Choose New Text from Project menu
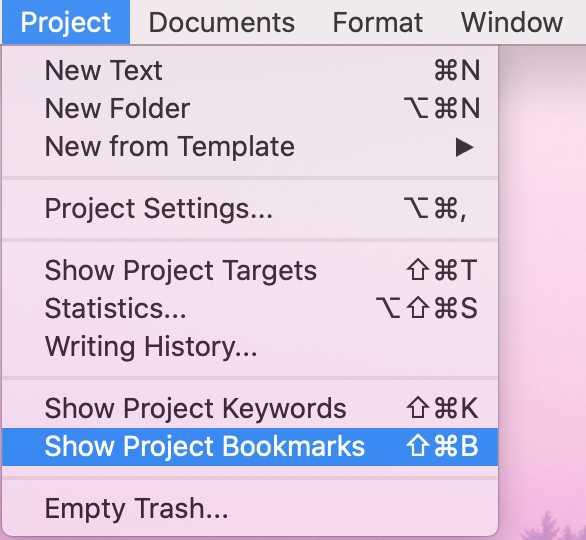586x540 pixels. 250,70
